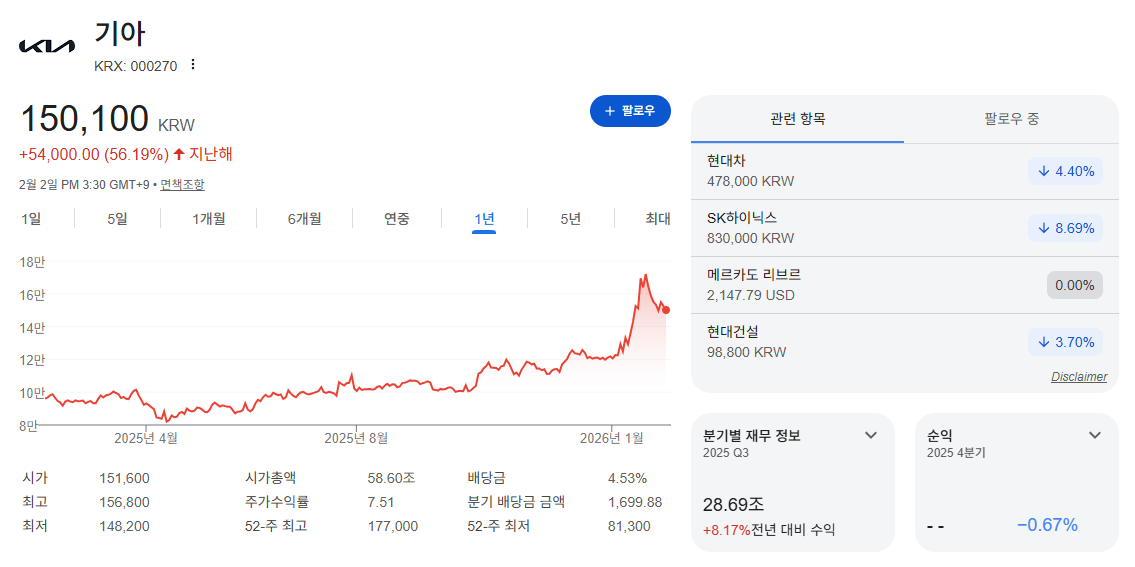Click the red endpoint dot on the chart
Image resolution: width=1135 pixels, height=567 pixels.
pos(666,310)
